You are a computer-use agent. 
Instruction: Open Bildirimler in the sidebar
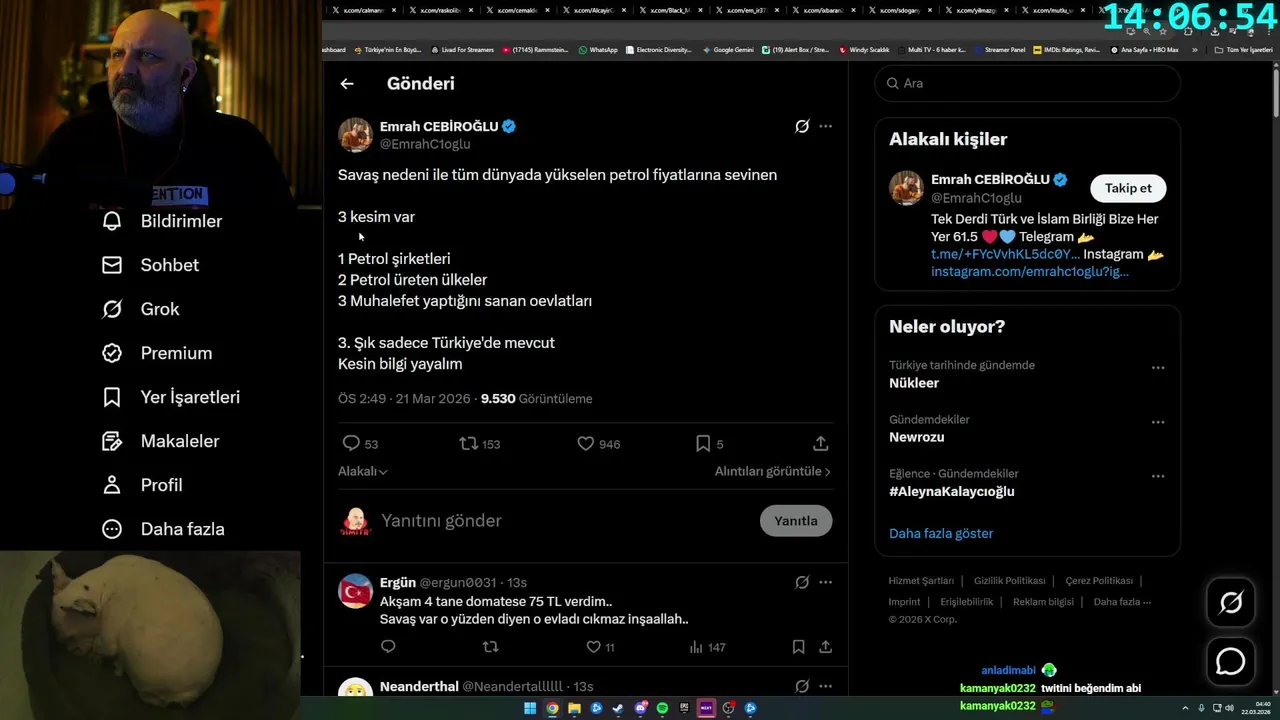click(162, 221)
